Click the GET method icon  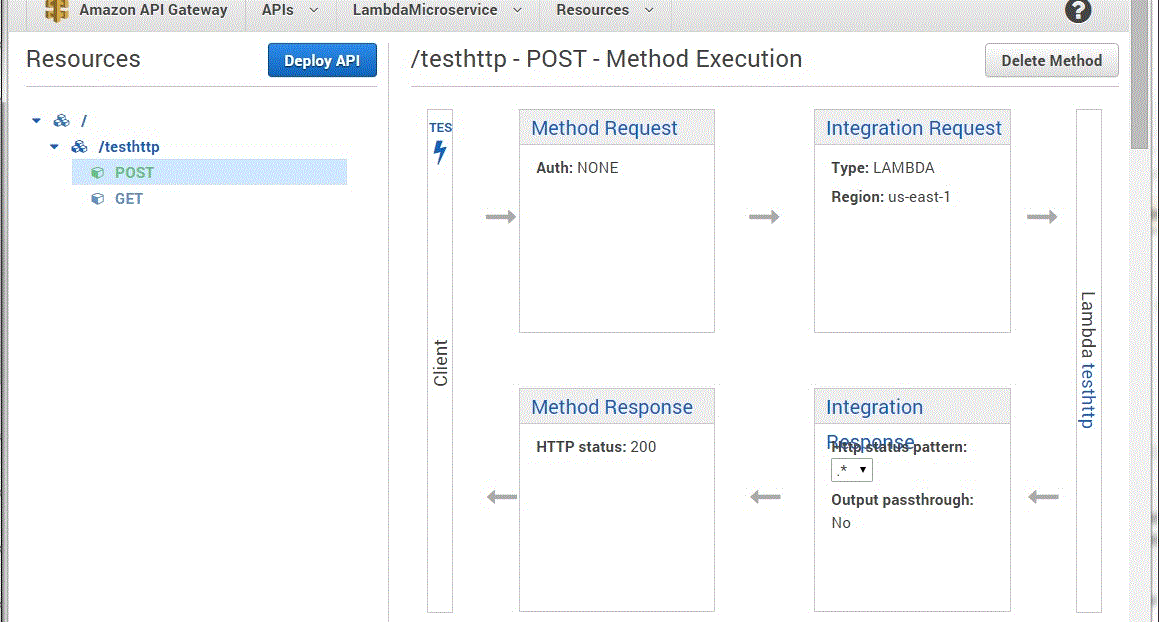click(x=97, y=199)
